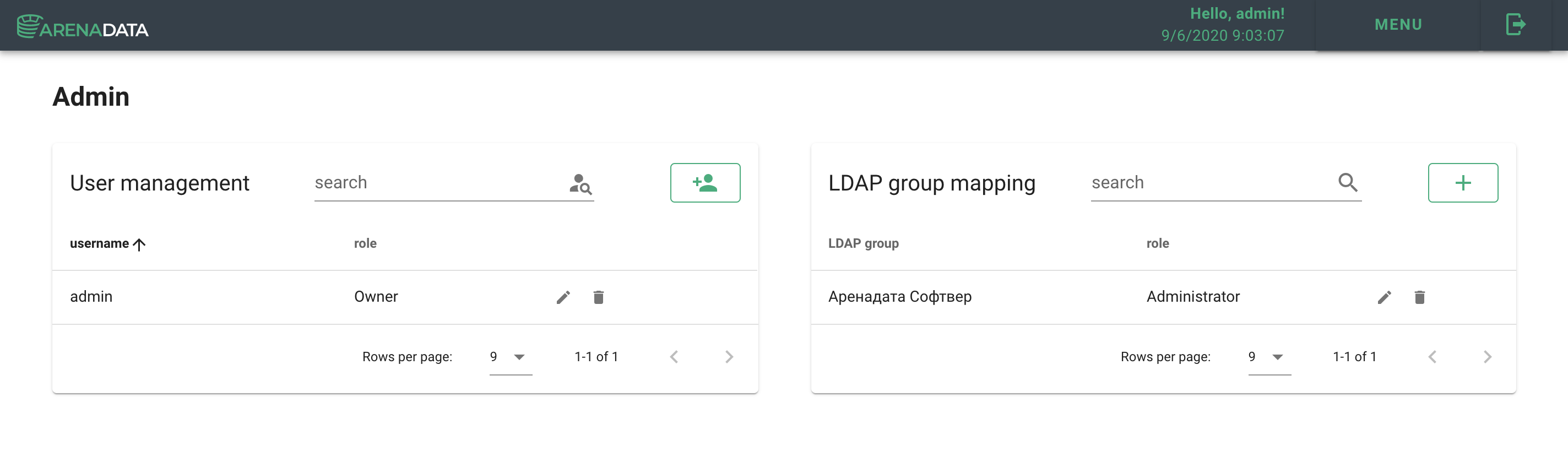Delete the admin user with the trash icon
This screenshot has height=457, width=1568.
598,297
